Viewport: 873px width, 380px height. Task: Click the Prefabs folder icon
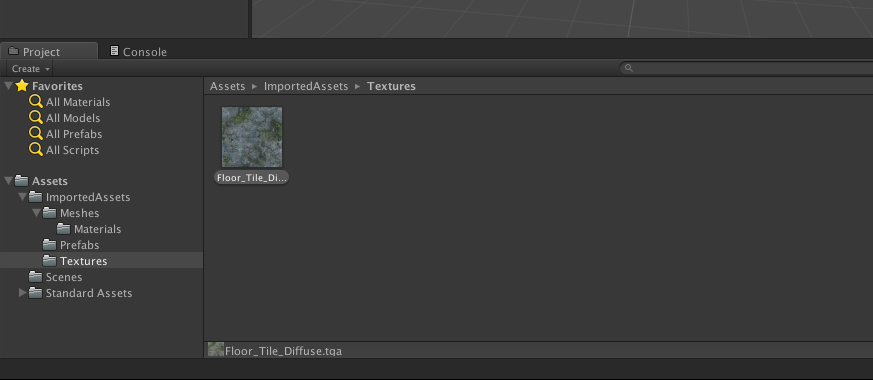[x=50, y=244]
